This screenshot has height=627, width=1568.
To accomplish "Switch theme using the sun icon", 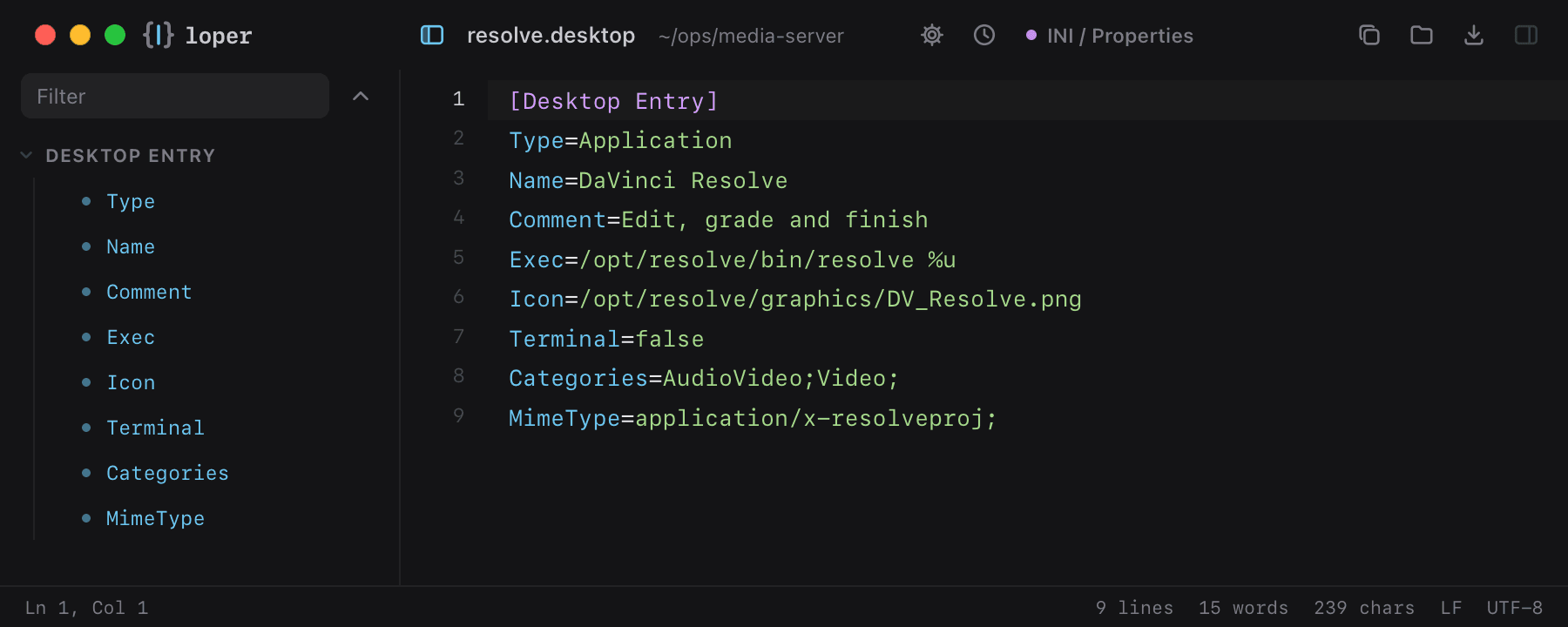I will [932, 35].
